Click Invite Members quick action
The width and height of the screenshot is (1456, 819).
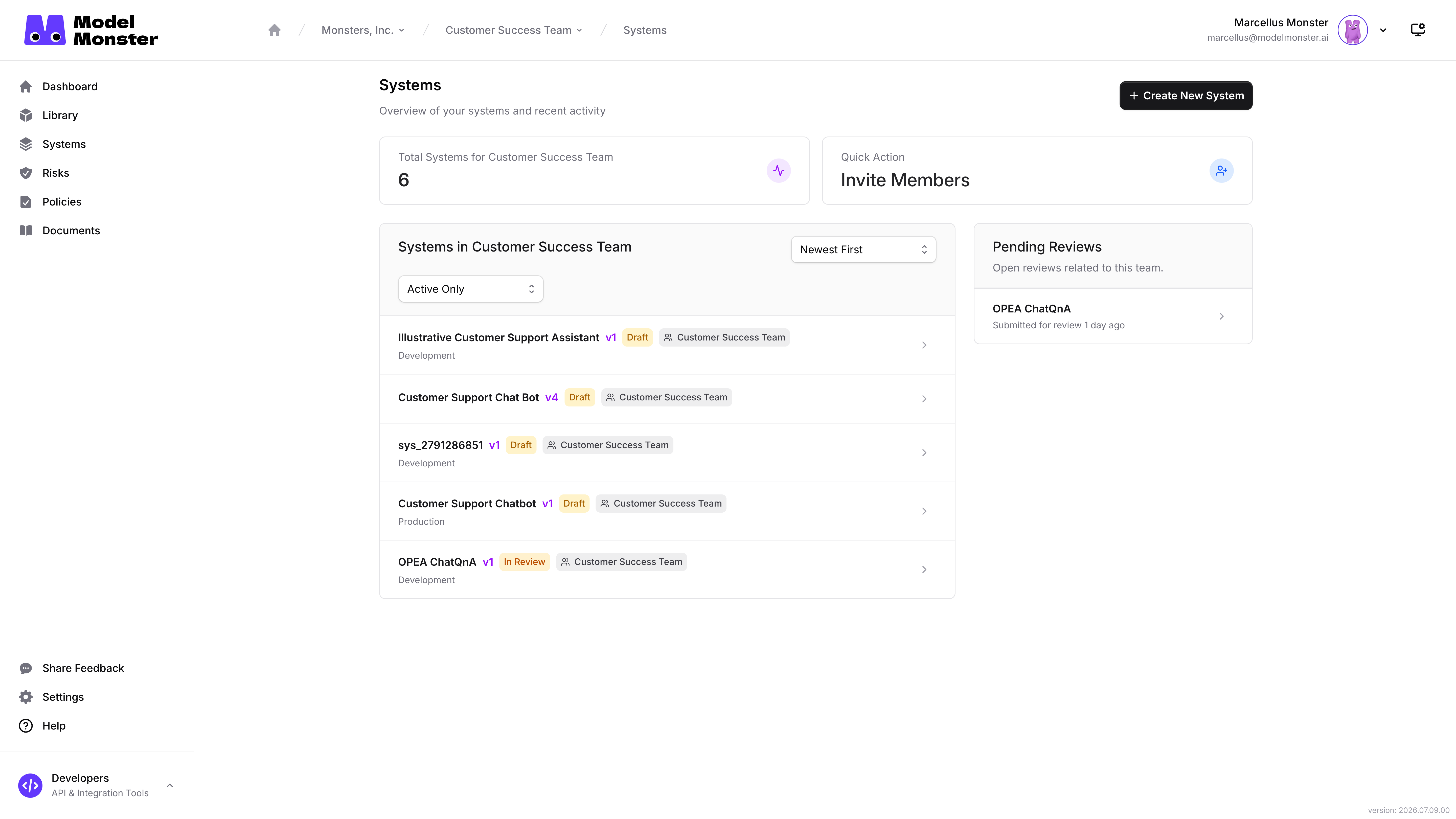pyautogui.click(x=1037, y=171)
